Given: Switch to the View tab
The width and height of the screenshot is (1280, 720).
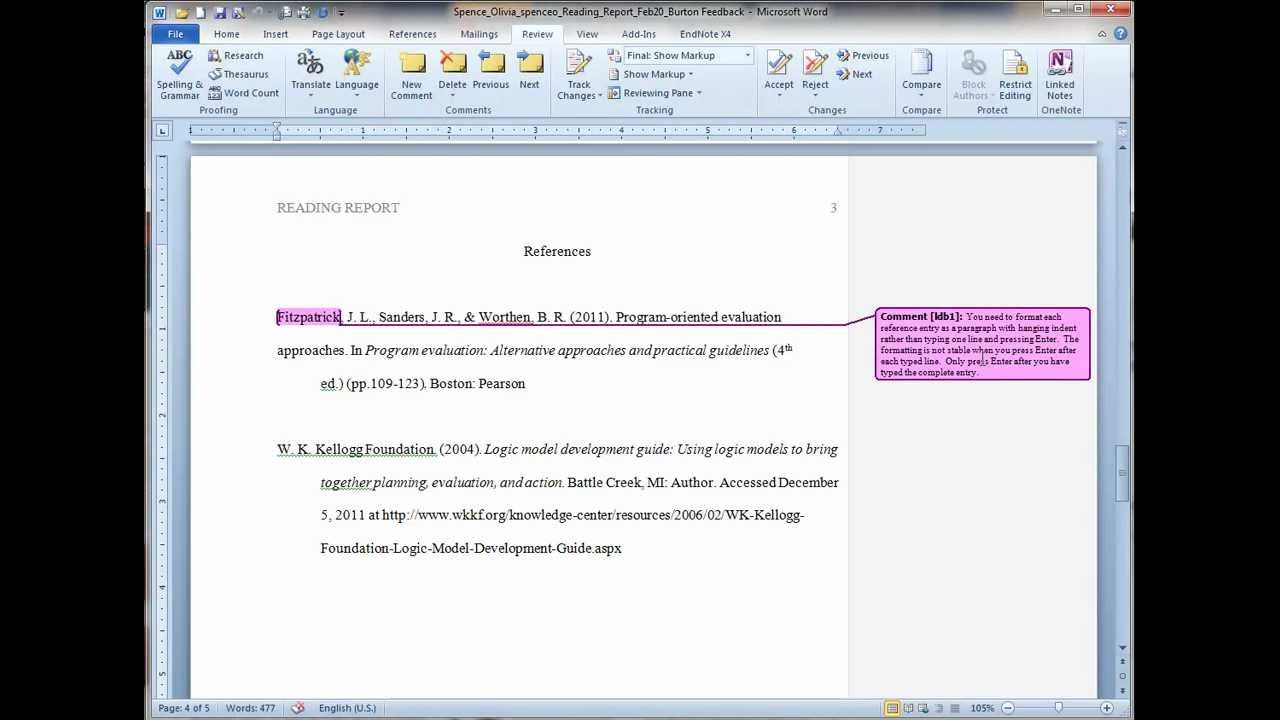Looking at the screenshot, I should pos(587,34).
